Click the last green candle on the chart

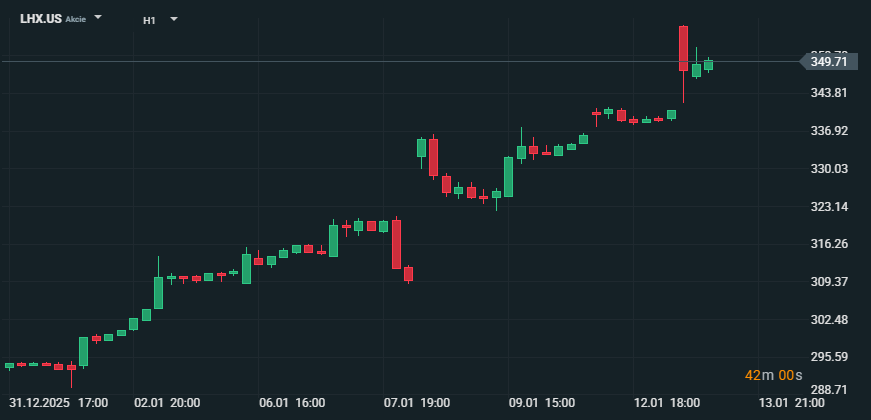pyautogui.click(x=708, y=65)
